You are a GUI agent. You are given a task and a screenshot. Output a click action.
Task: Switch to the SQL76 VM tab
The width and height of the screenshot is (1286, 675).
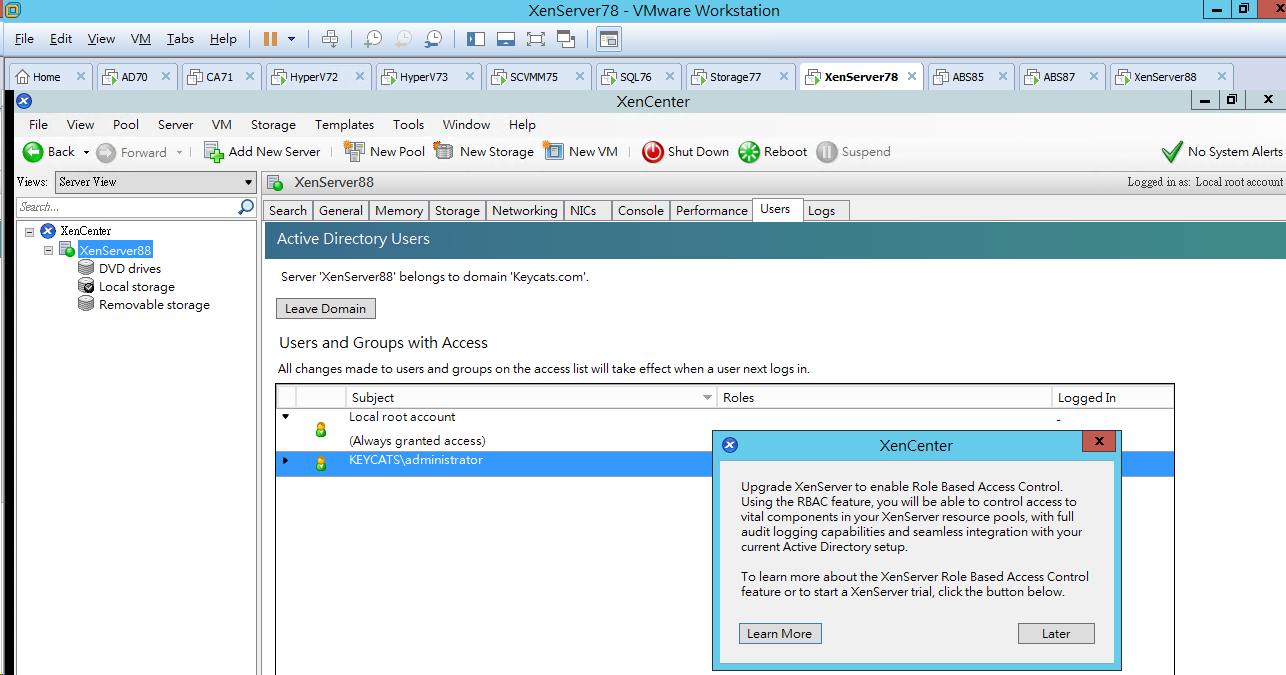[636, 77]
